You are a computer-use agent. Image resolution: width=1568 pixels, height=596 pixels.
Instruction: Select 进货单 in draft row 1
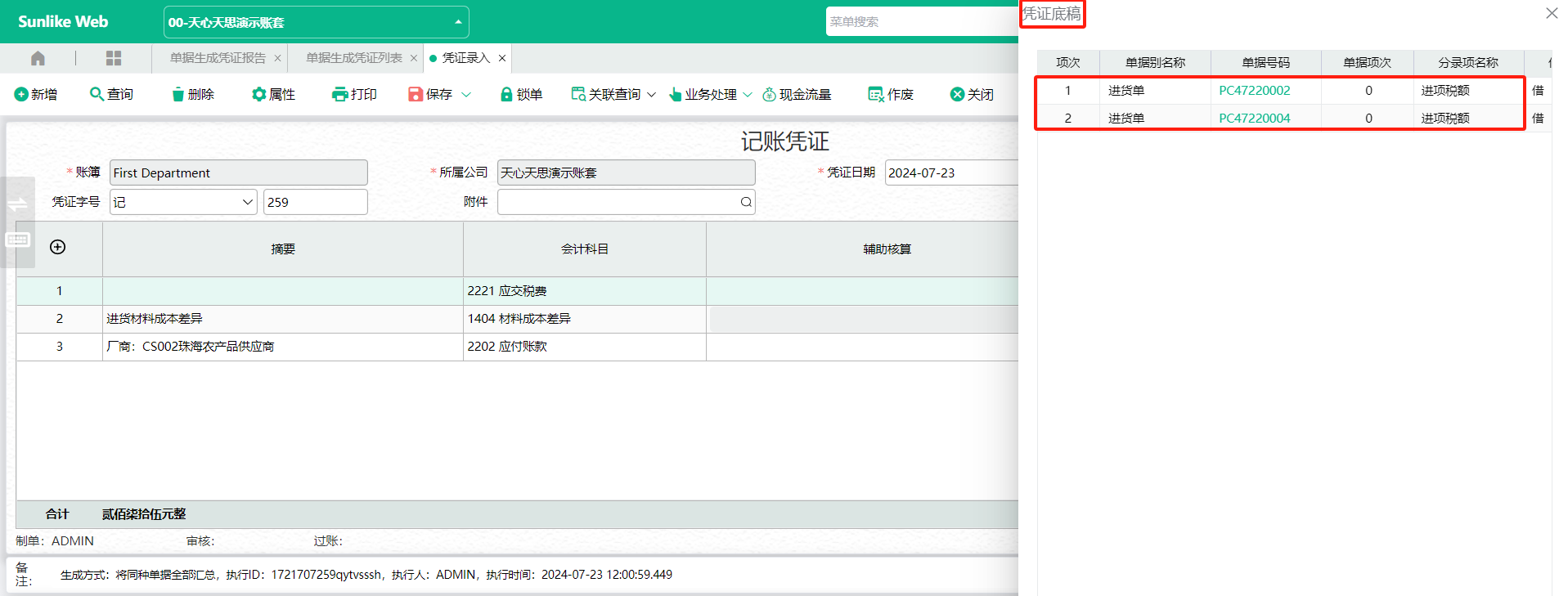tap(1126, 91)
